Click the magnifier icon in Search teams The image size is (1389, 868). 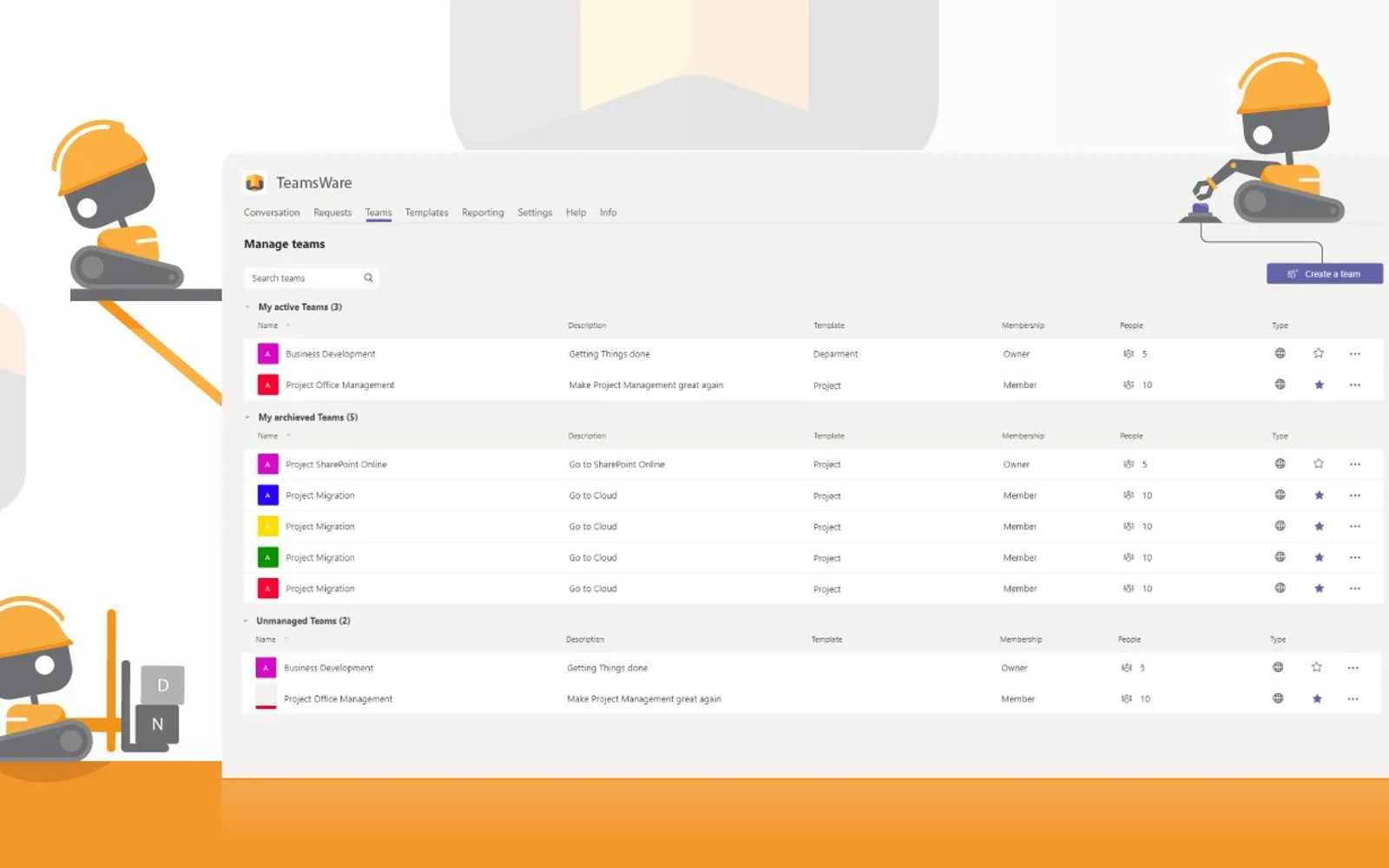tap(368, 278)
